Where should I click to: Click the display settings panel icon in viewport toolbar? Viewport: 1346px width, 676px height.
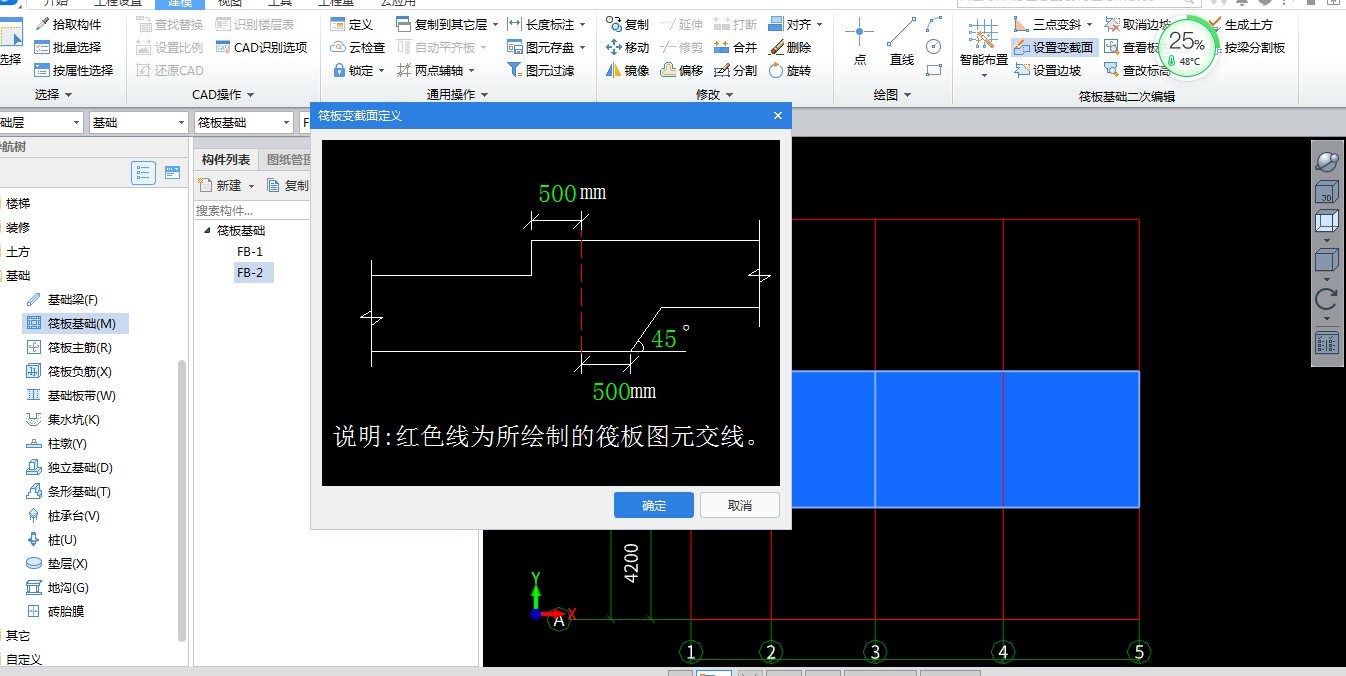point(1326,344)
